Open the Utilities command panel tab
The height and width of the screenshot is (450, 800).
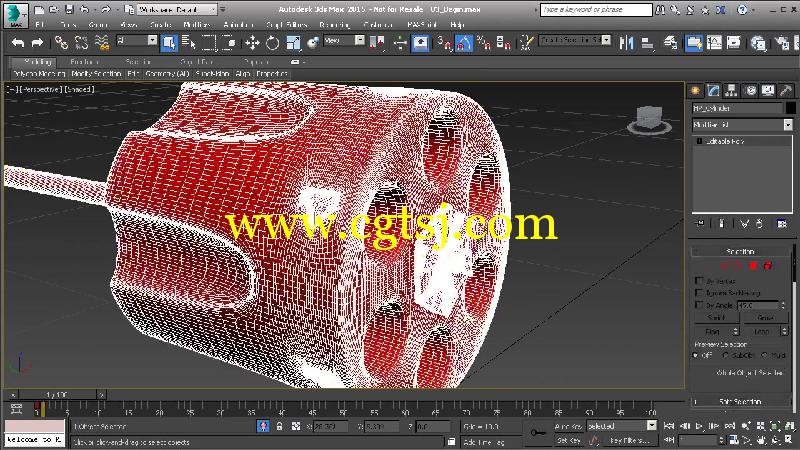click(x=786, y=91)
